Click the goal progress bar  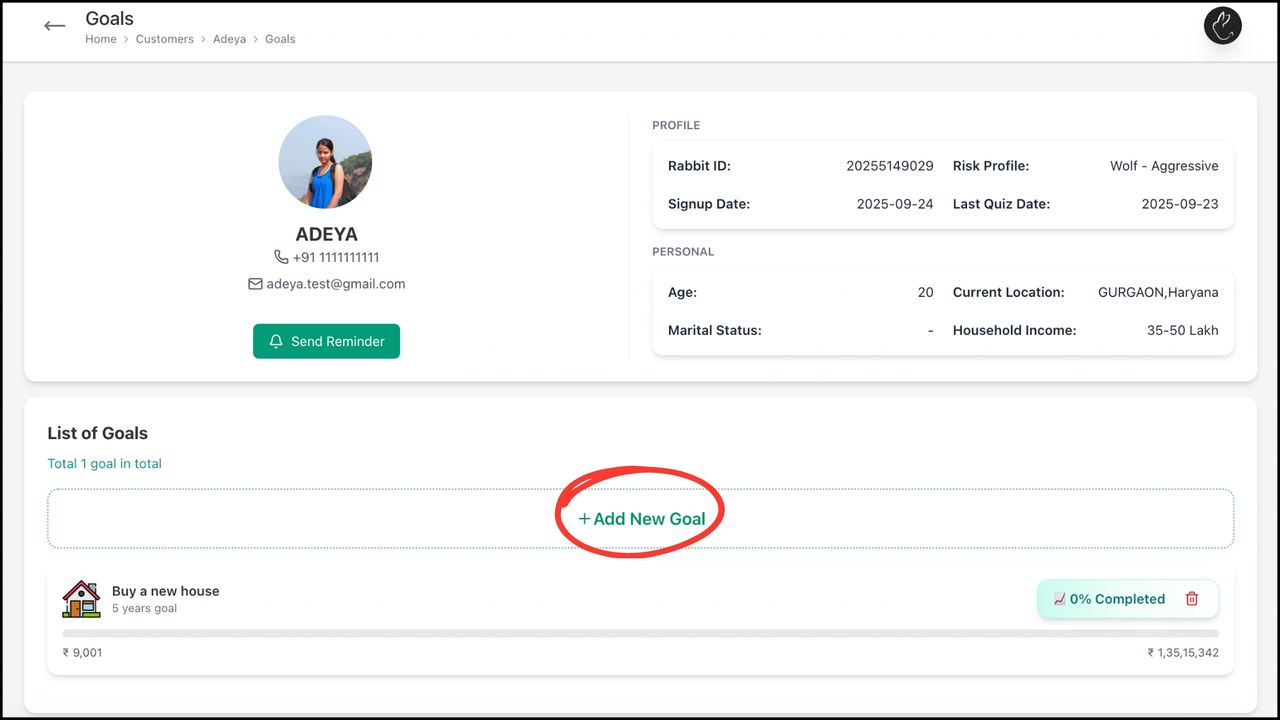tap(640, 633)
